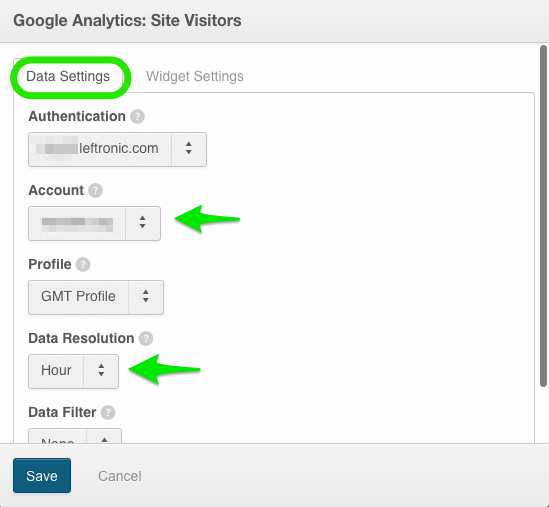Open the leftronic.com Authentication dropdown
This screenshot has height=507, width=549.
coord(117,150)
